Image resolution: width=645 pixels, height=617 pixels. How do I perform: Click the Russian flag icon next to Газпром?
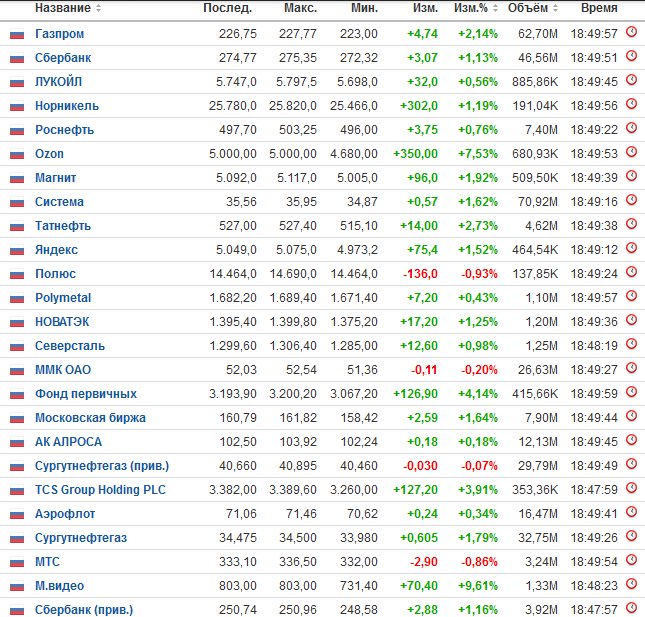[17, 35]
